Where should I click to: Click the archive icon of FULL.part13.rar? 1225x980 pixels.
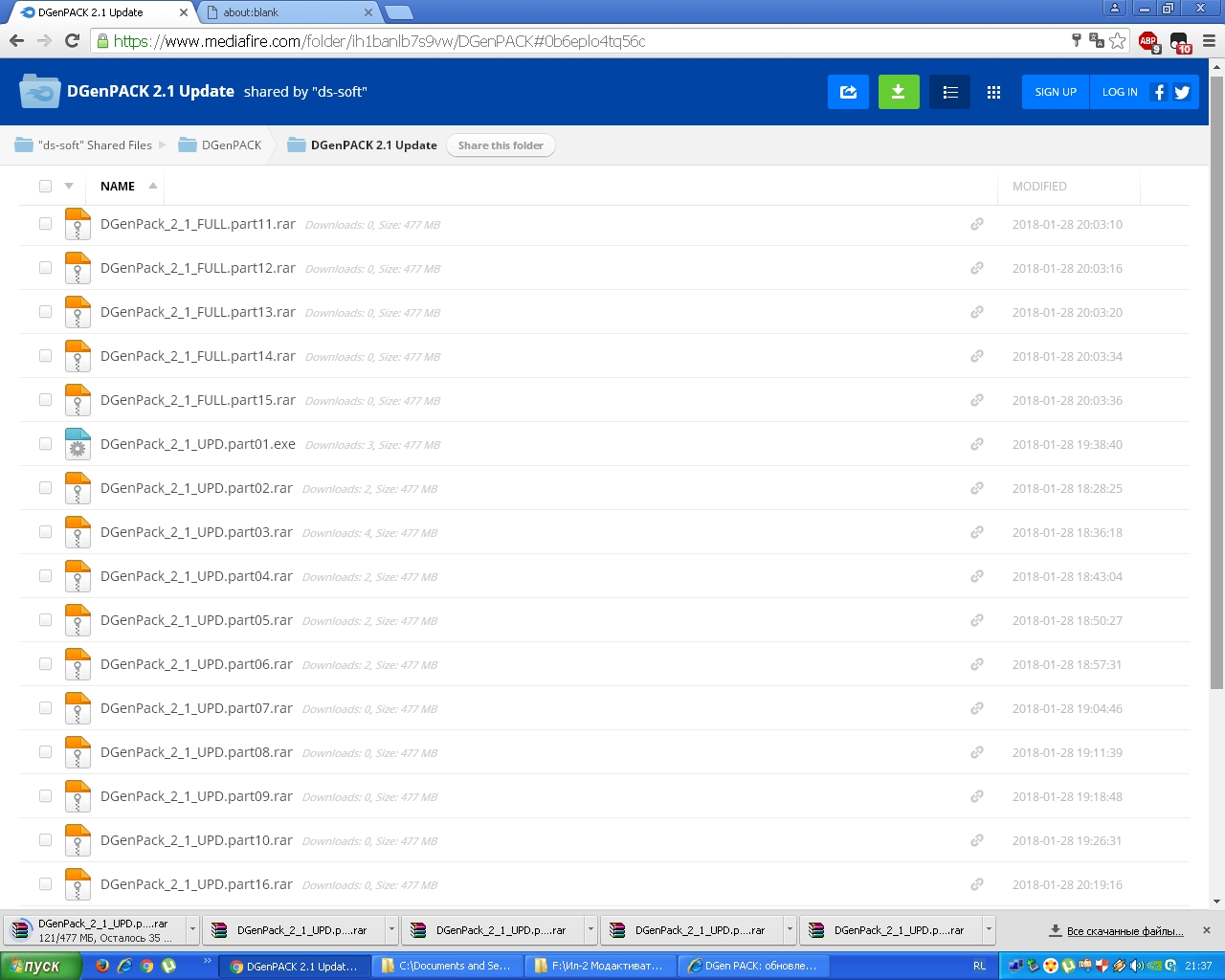(78, 312)
